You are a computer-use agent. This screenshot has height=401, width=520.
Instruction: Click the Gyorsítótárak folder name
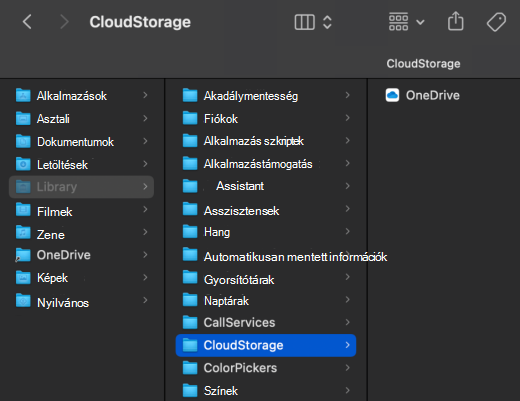(x=239, y=280)
